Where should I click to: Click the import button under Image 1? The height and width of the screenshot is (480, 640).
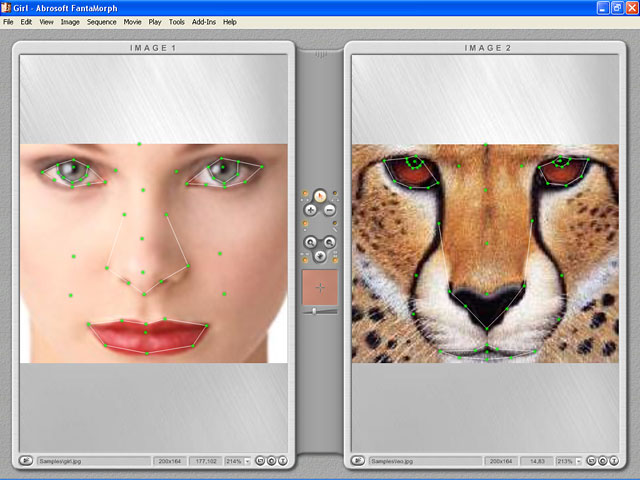(25, 461)
